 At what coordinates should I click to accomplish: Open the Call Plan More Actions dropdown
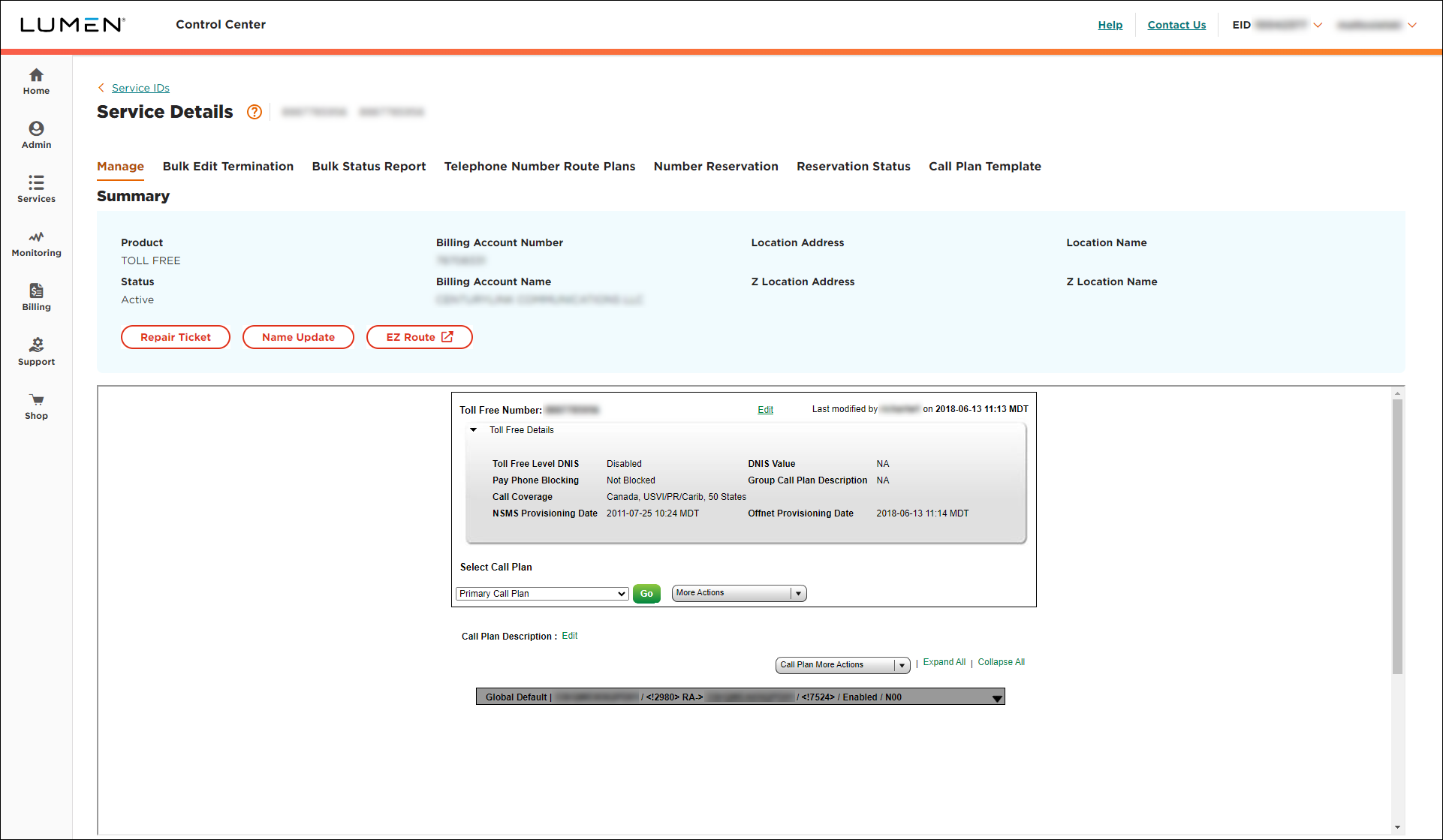(901, 663)
